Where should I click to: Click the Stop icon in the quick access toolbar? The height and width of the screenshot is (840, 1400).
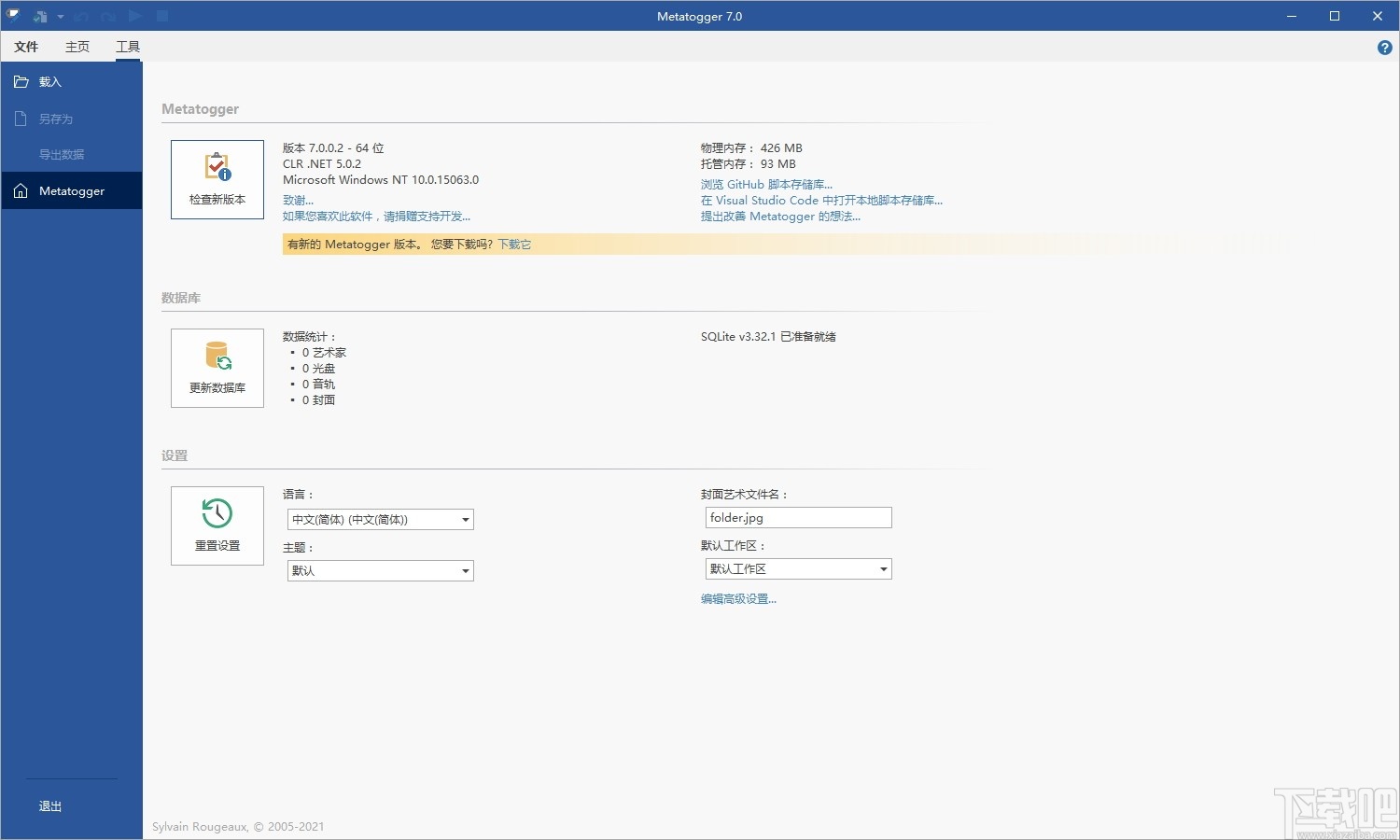[161, 16]
